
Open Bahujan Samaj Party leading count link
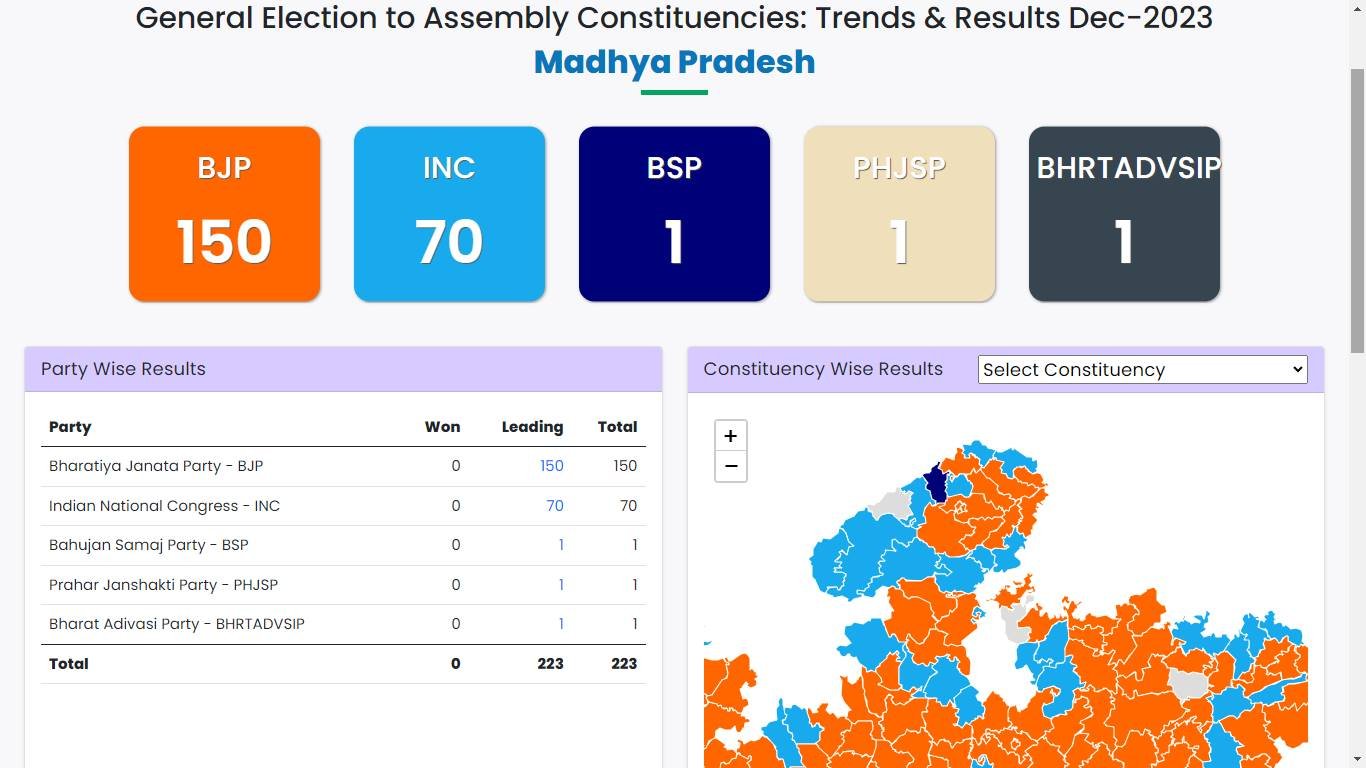click(x=561, y=545)
